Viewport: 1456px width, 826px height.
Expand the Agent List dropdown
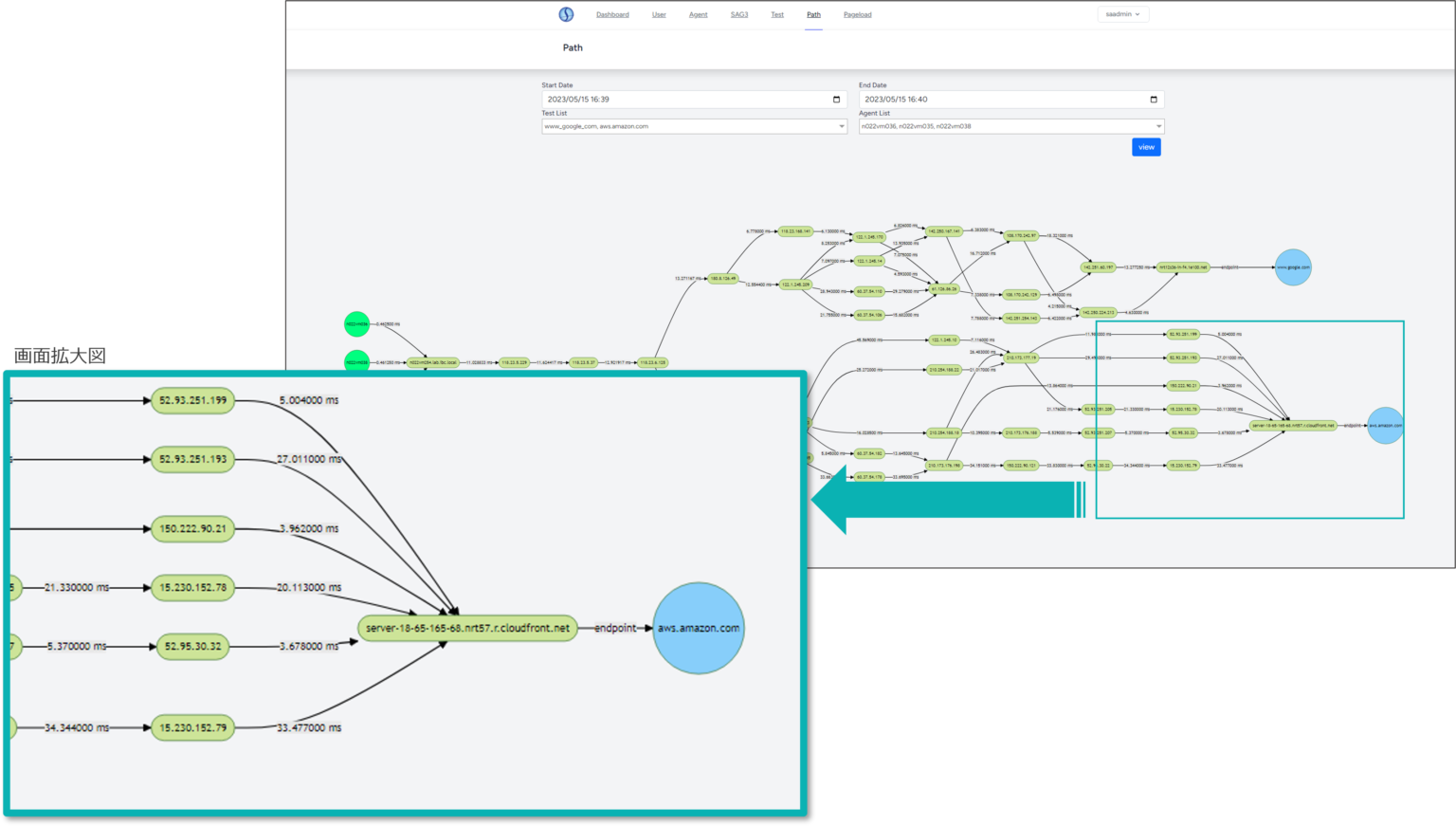tap(1010, 126)
